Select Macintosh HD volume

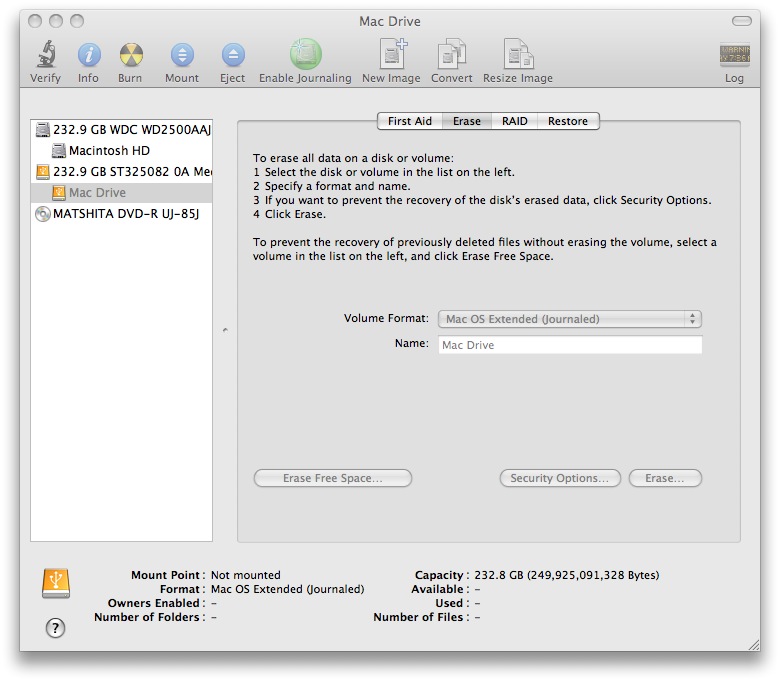coord(121,151)
